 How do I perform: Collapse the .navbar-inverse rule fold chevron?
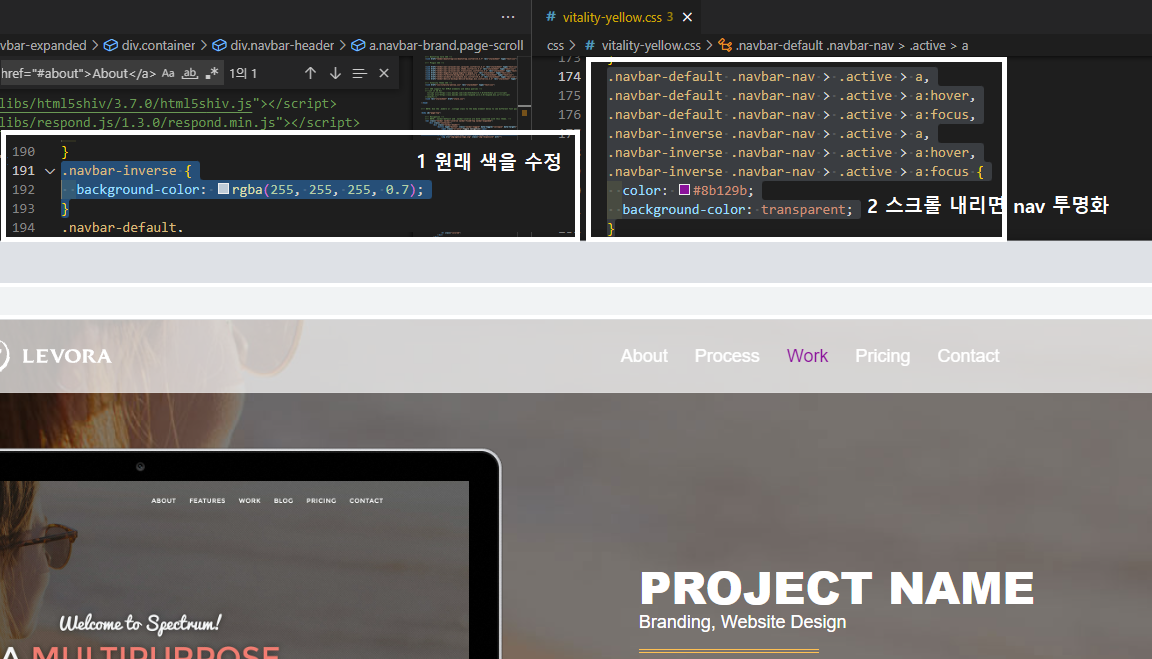point(50,170)
